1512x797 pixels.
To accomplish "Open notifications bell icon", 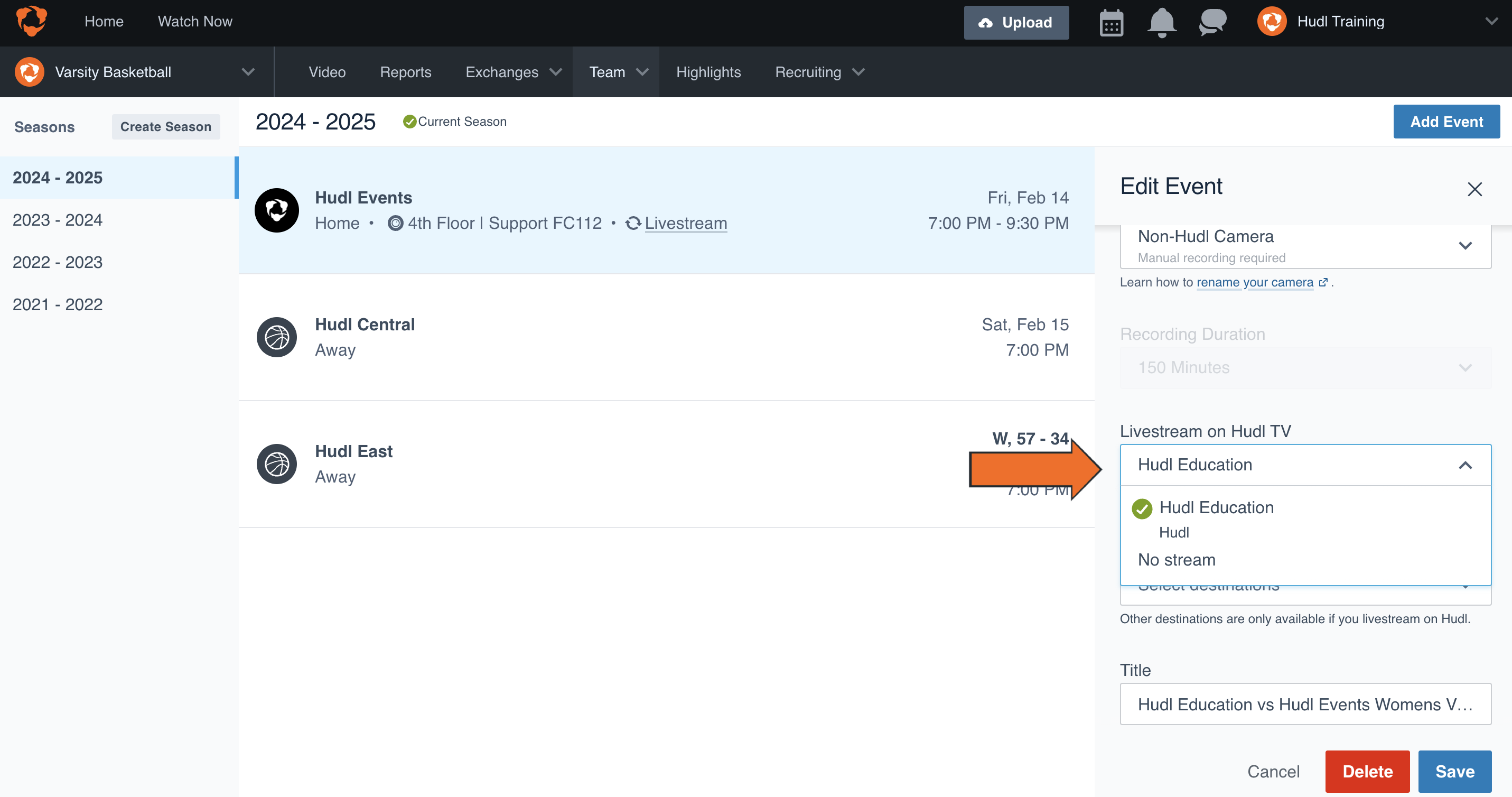I will pos(1162,23).
